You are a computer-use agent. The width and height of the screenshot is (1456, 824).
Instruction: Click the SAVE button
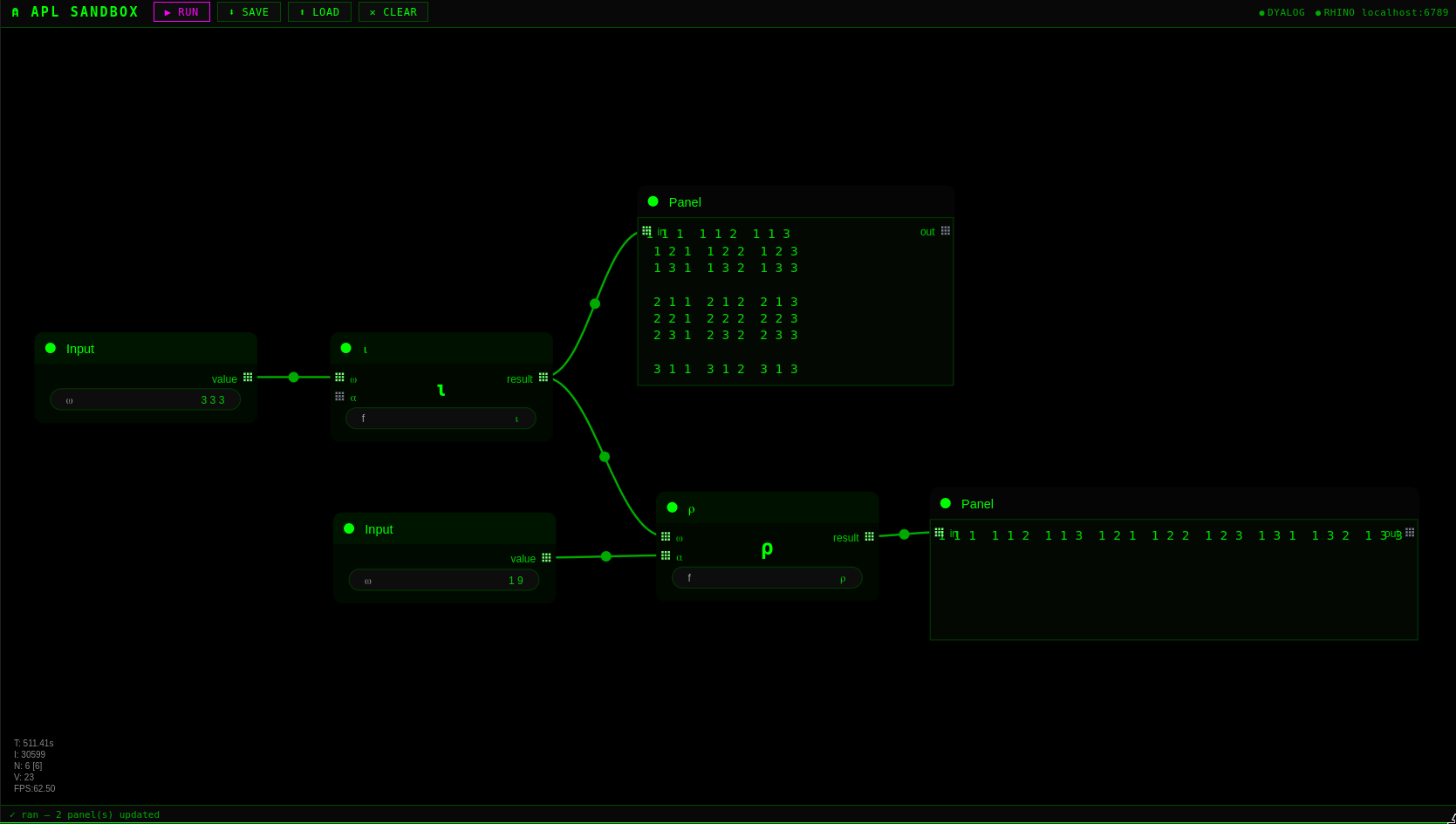click(249, 11)
